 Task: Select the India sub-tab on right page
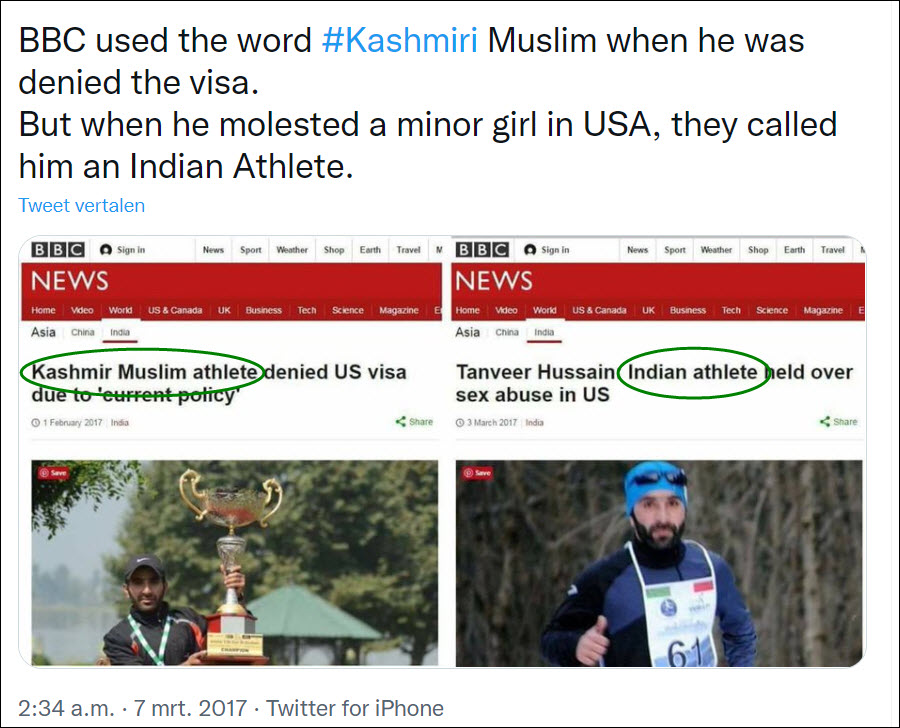pyautogui.click(x=544, y=332)
